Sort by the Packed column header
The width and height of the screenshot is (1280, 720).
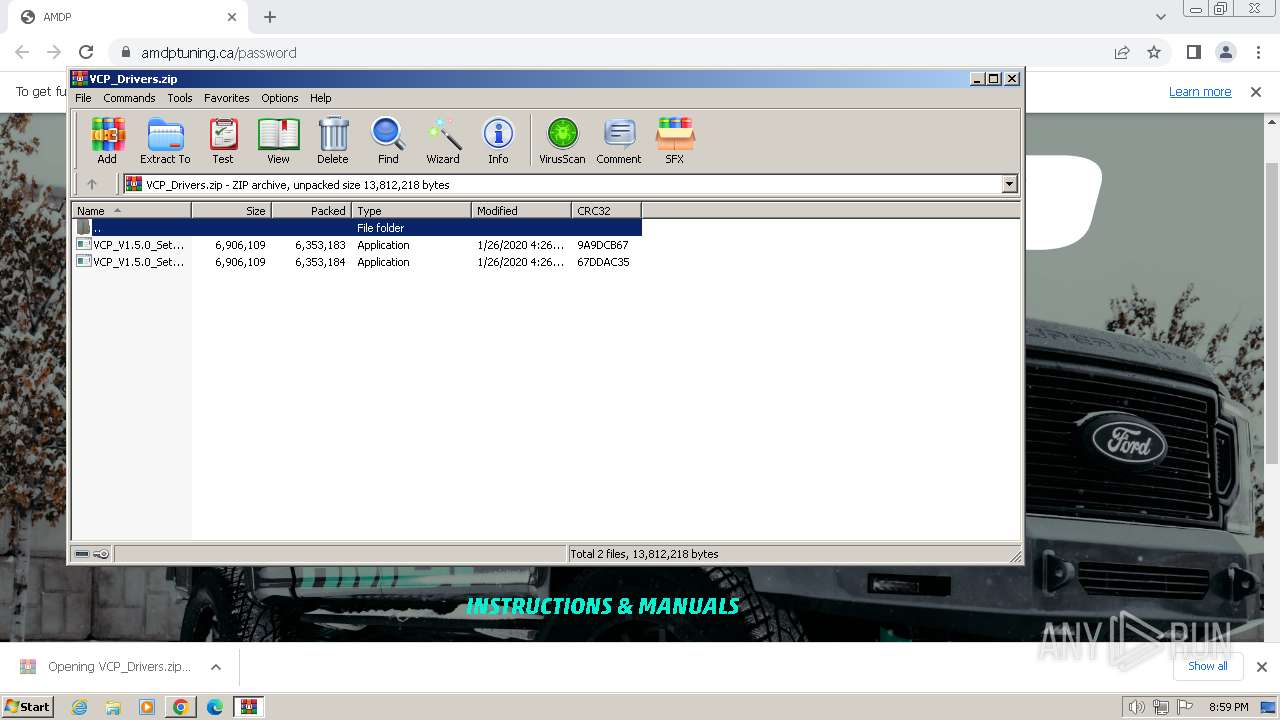click(x=311, y=211)
